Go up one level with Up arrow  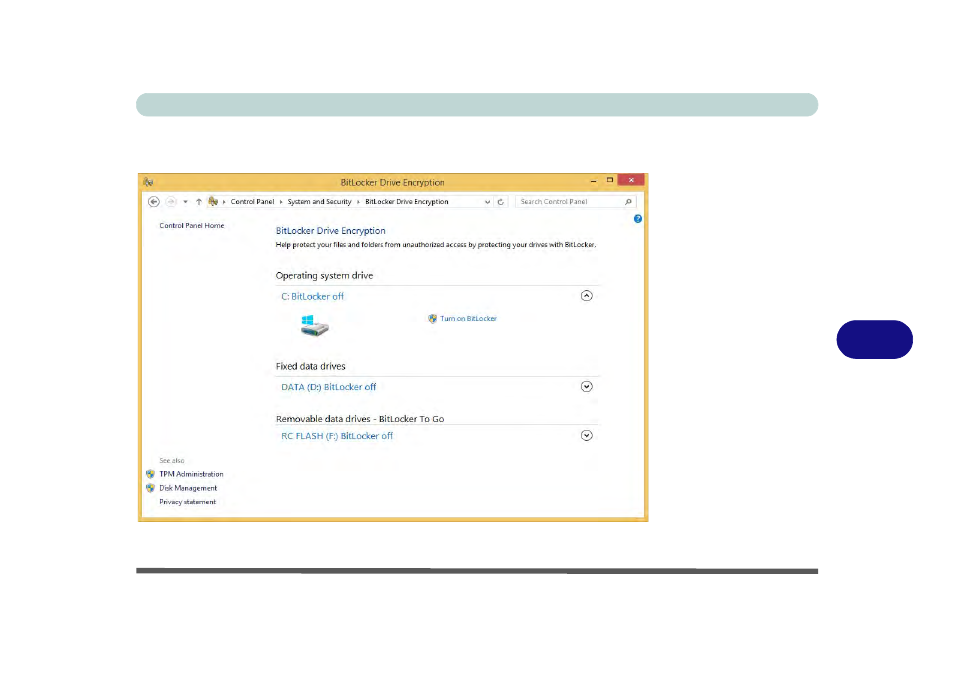coord(198,201)
